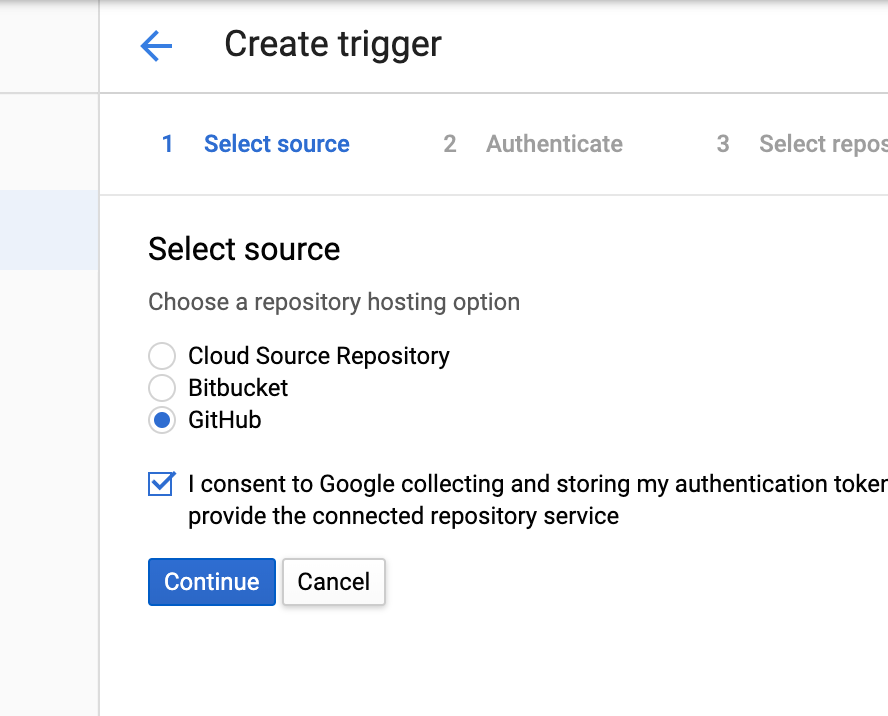888x716 pixels.
Task: Select the Cloud Source Repository radio button
Action: pos(162,356)
